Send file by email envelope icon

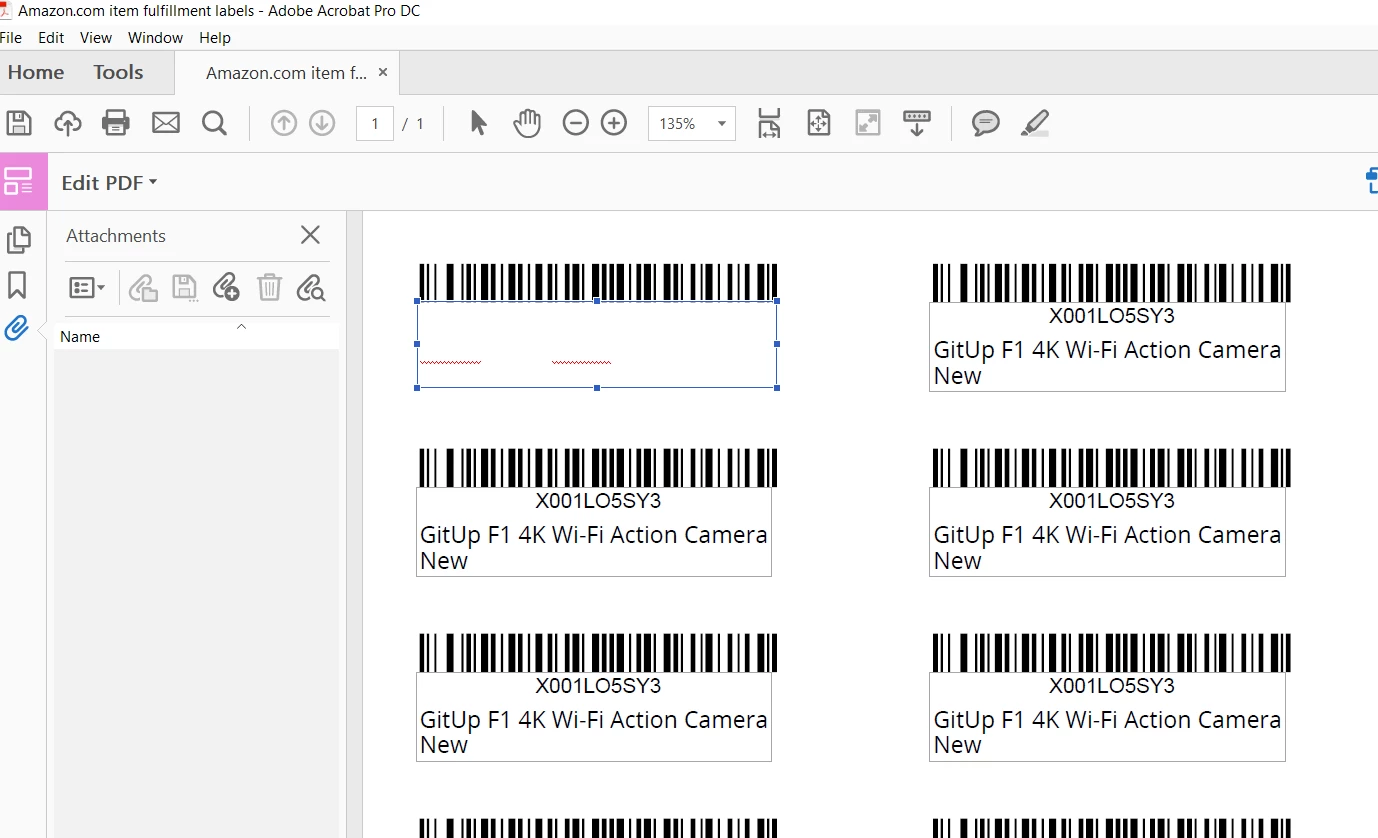(x=166, y=123)
